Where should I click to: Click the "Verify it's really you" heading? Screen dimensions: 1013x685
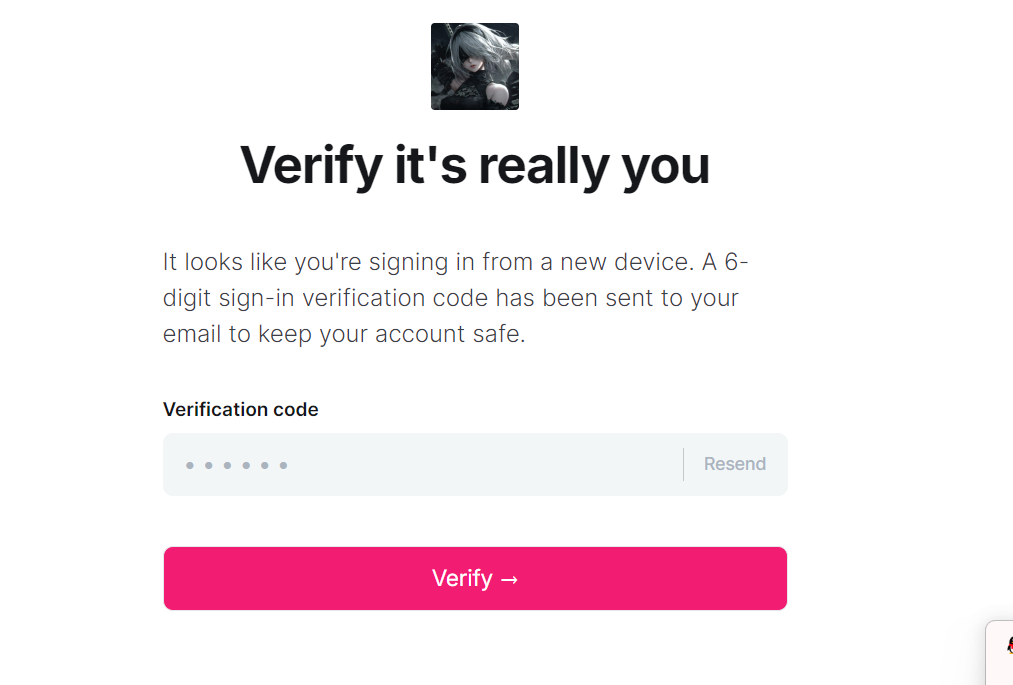click(475, 165)
